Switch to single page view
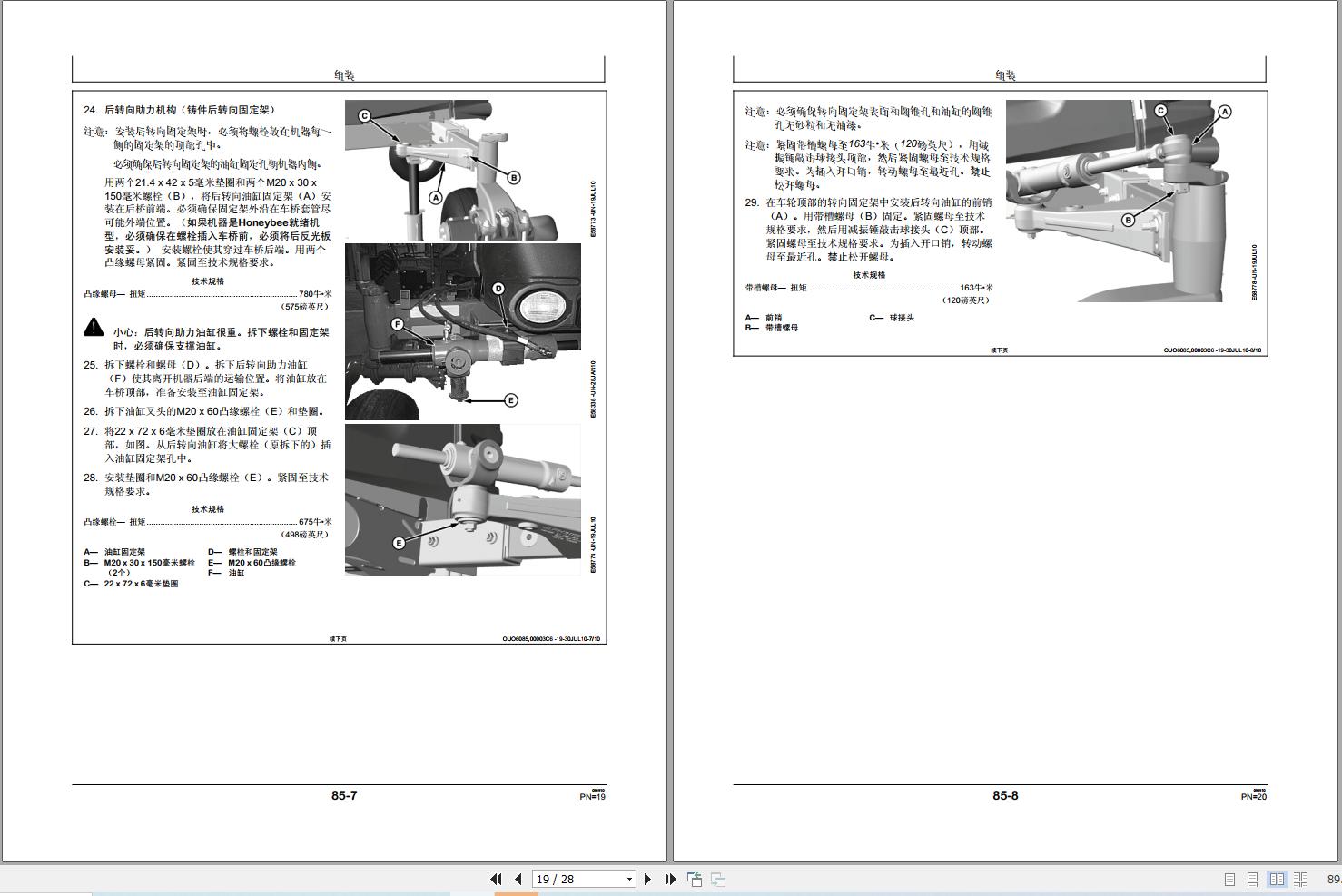This screenshot has width=1342, height=896. click(x=1229, y=880)
